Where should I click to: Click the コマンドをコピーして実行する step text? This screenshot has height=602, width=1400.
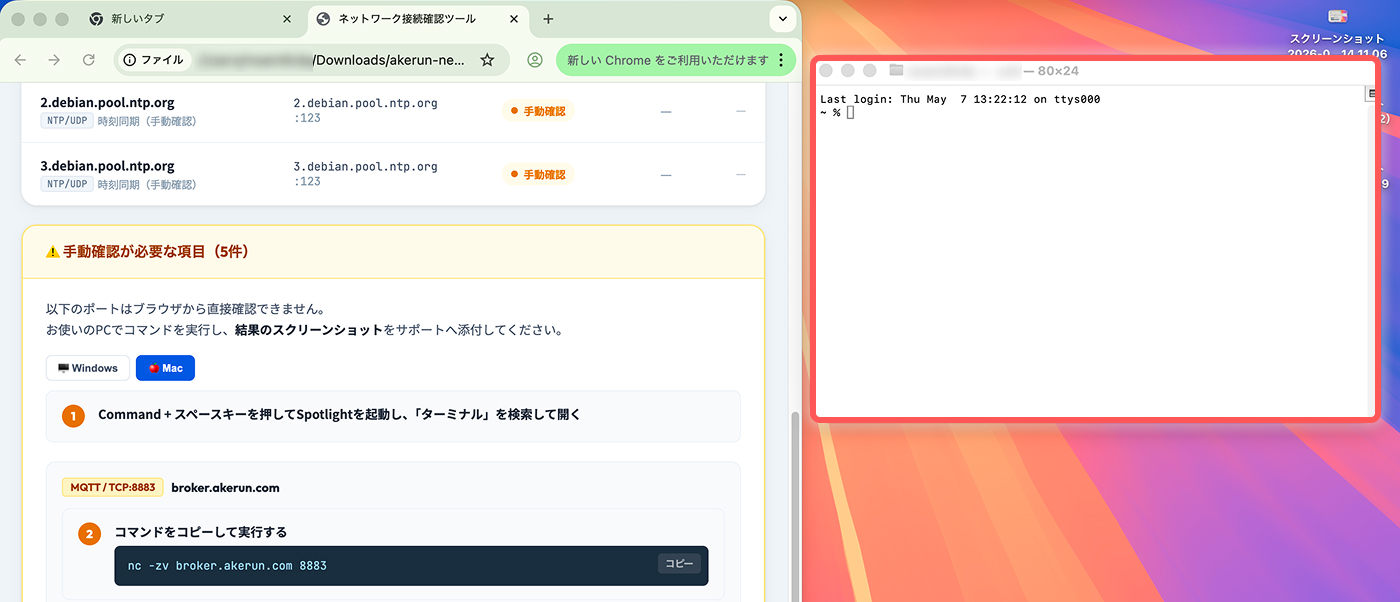(201, 532)
